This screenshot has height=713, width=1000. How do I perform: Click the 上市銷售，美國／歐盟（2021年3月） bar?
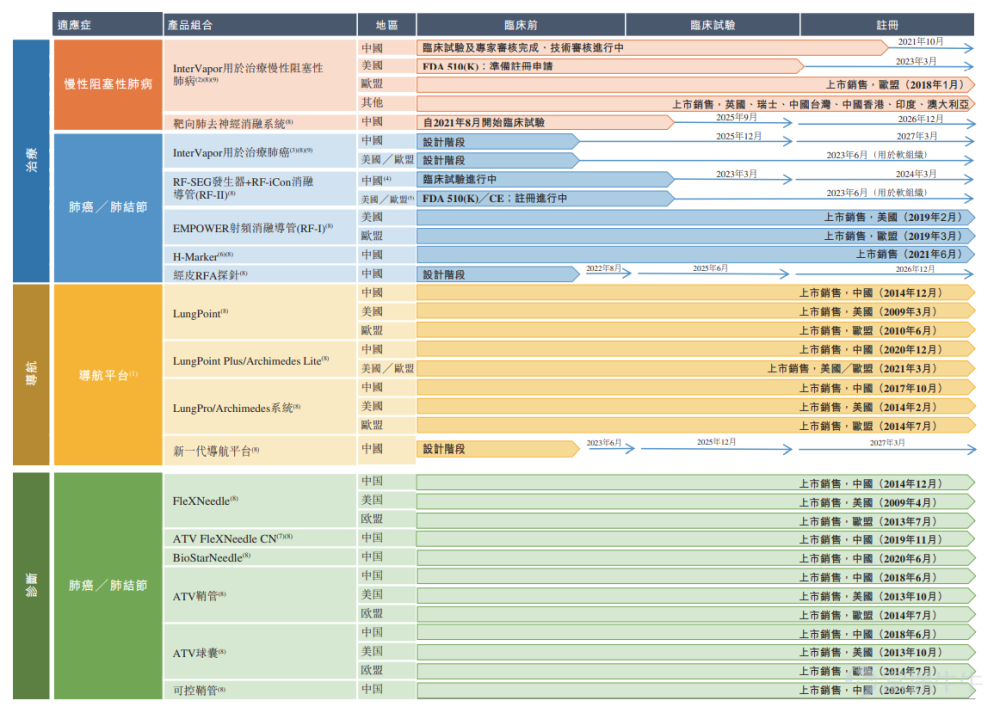coord(696,369)
